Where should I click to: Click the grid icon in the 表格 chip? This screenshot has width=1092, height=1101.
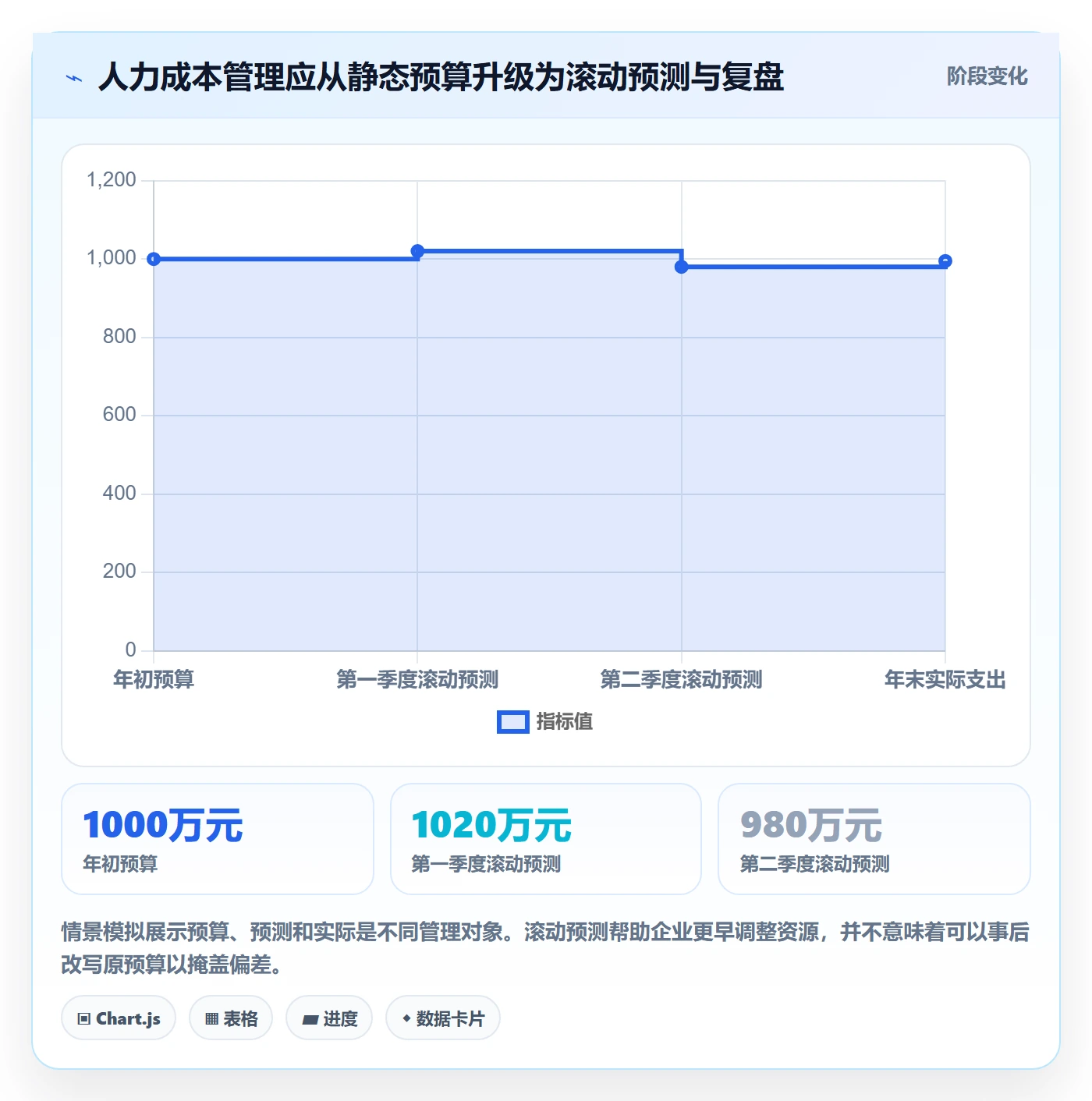click(212, 1019)
